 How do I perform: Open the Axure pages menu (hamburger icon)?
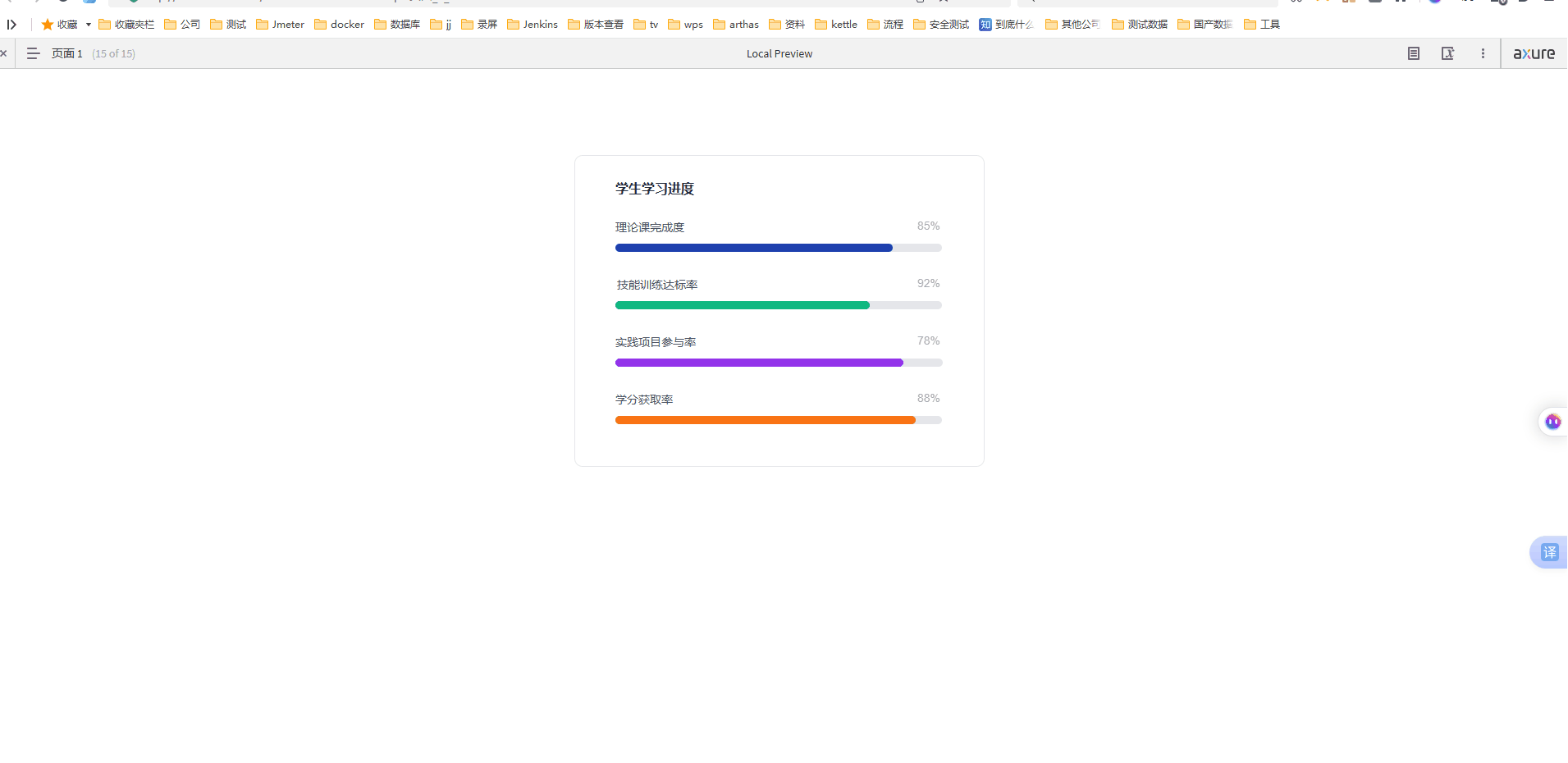click(33, 53)
